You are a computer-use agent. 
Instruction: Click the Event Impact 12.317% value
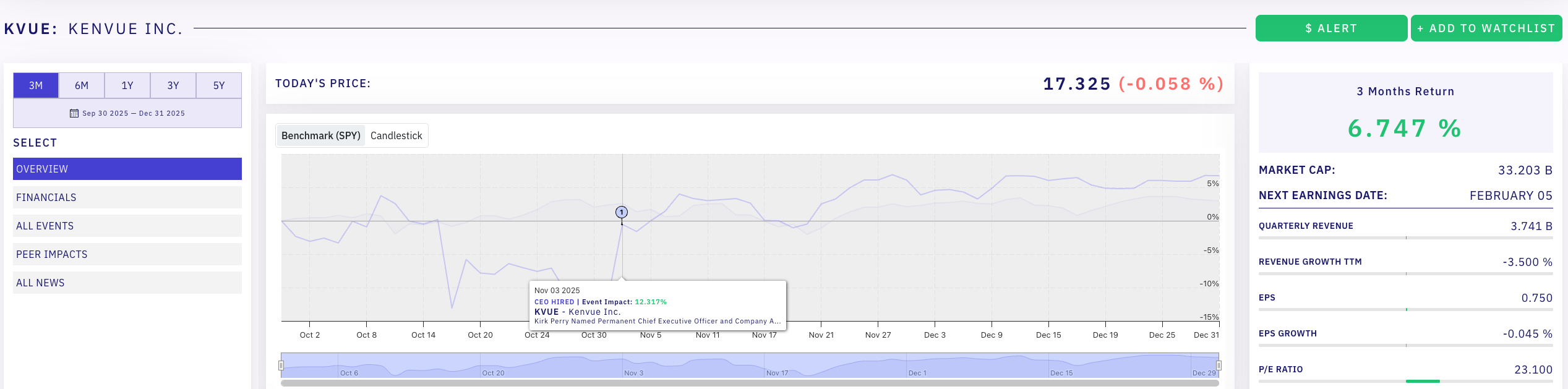651,302
